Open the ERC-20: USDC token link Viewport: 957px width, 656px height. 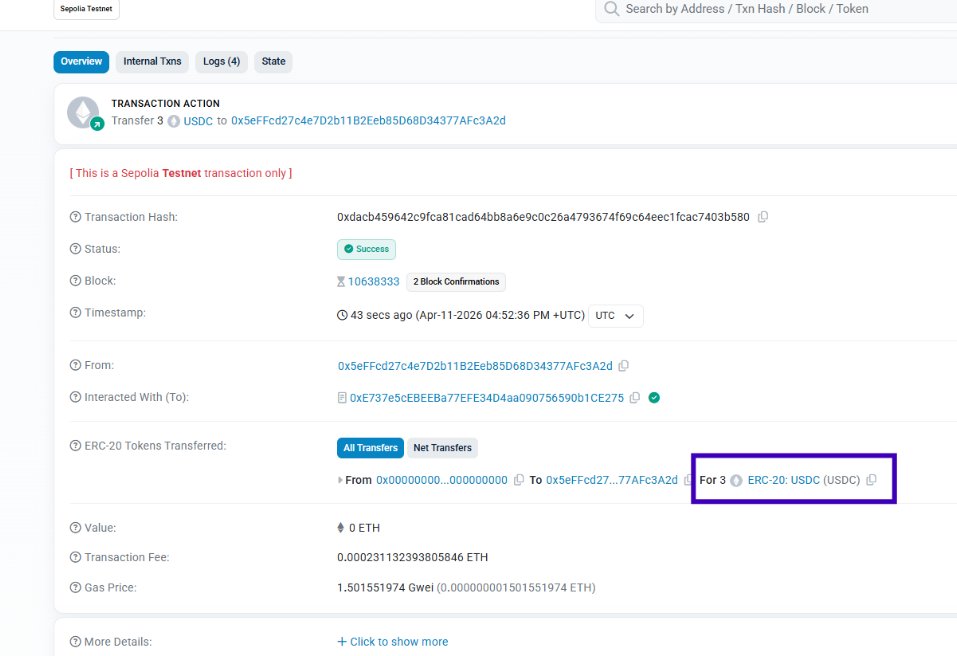coord(784,480)
